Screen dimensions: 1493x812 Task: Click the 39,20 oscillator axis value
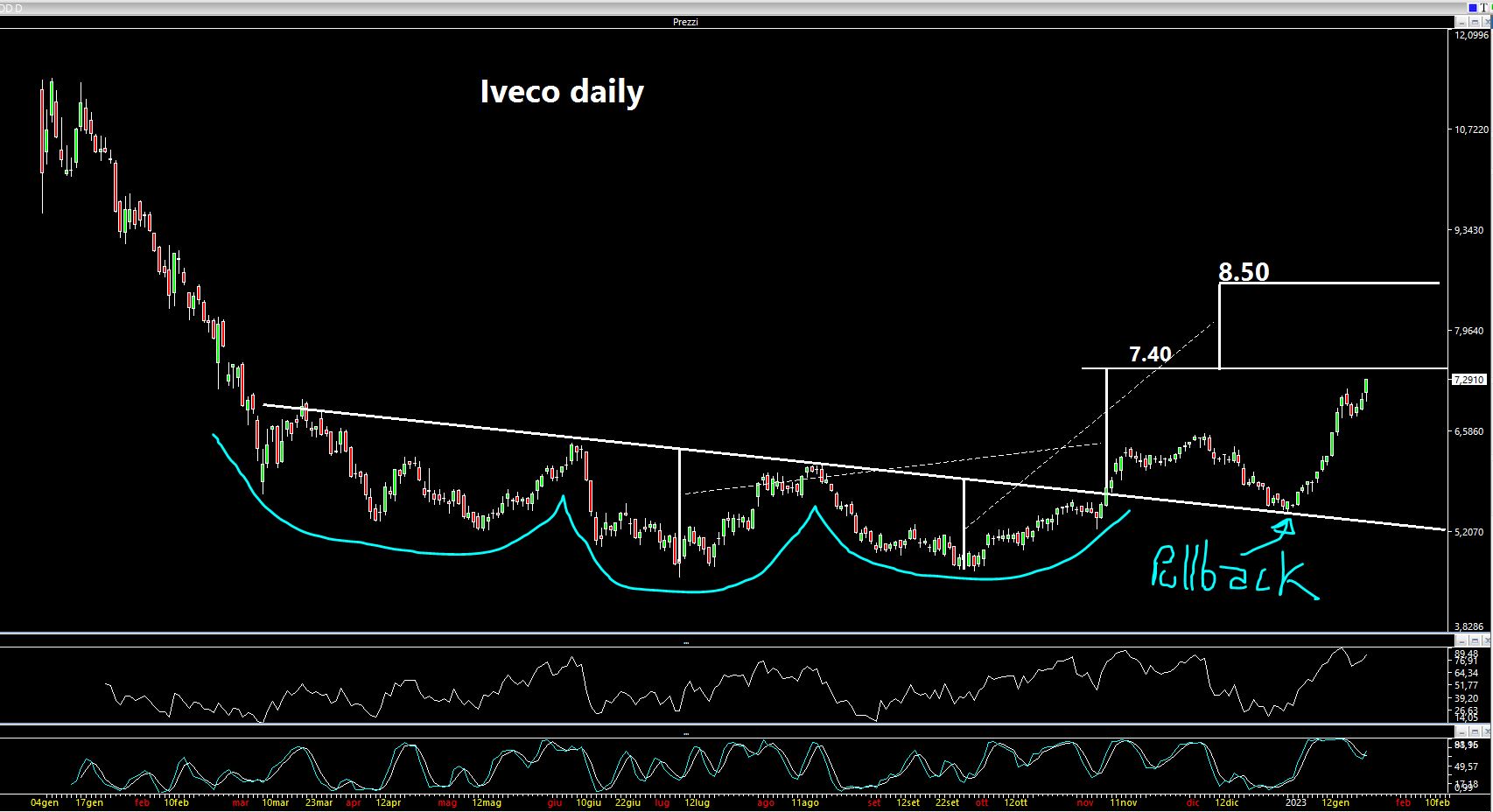1467,698
